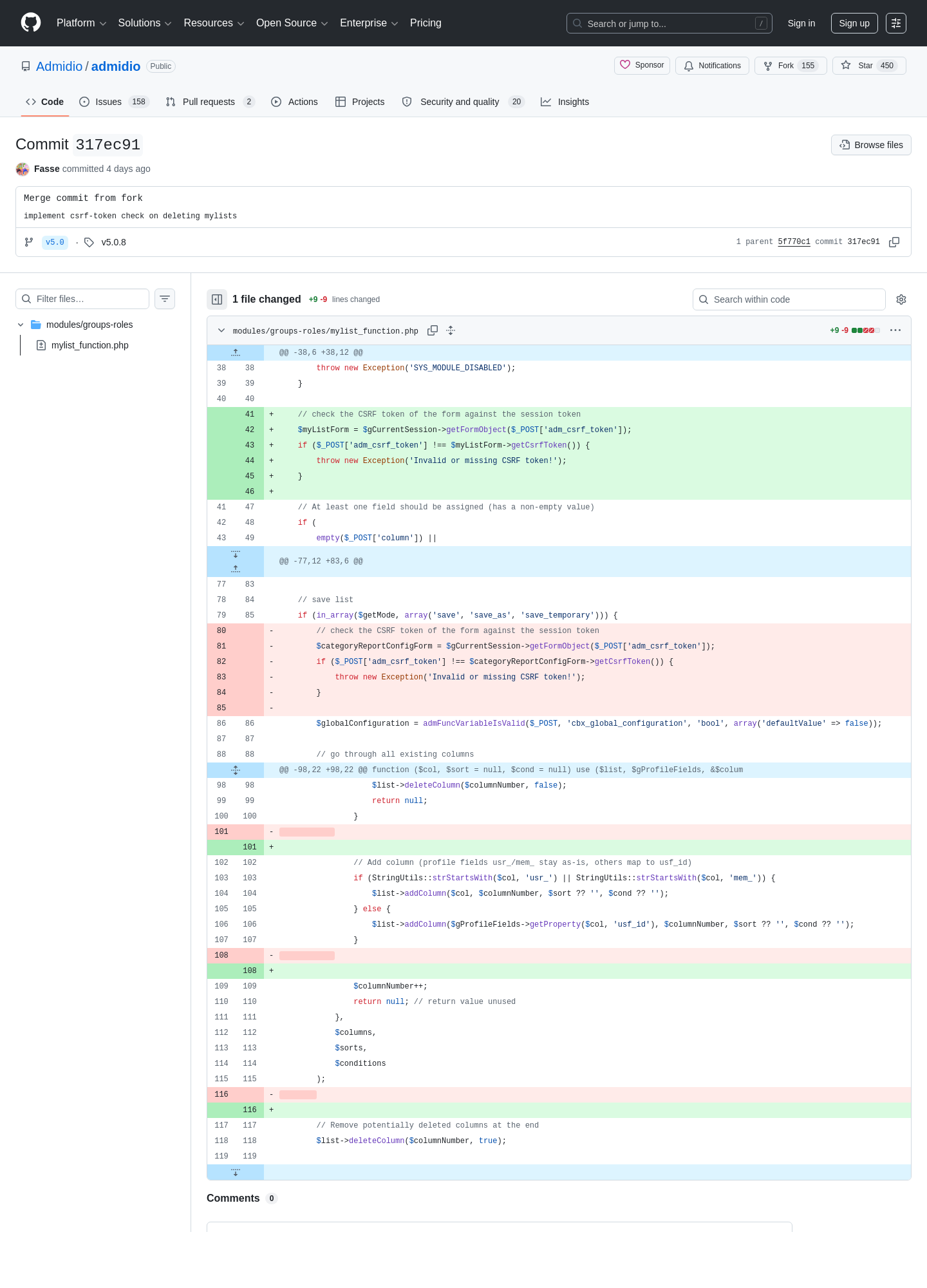This screenshot has width=927, height=1288.
Task: Open the Platform dropdown menu
Action: pyautogui.click(x=82, y=23)
